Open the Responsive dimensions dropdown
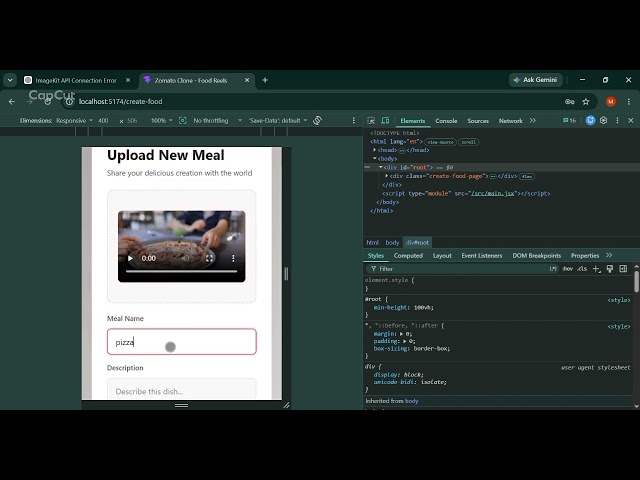This screenshot has width=640, height=480. click(x=74, y=120)
